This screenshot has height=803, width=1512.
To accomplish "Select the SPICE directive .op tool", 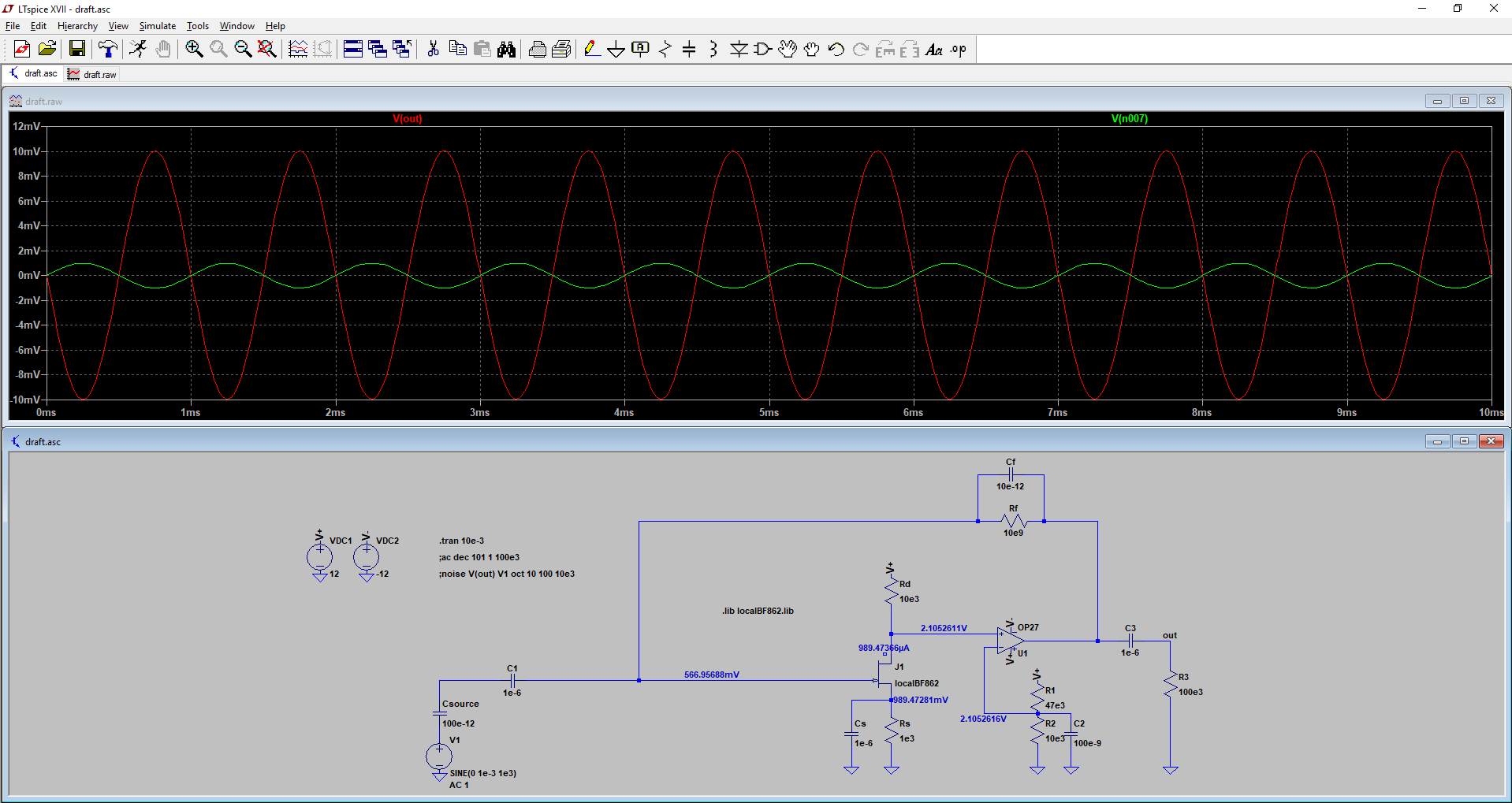I will [959, 49].
